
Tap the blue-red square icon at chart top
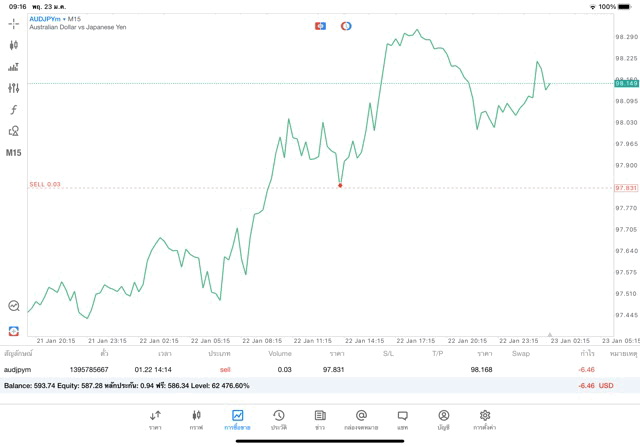(x=320, y=25)
